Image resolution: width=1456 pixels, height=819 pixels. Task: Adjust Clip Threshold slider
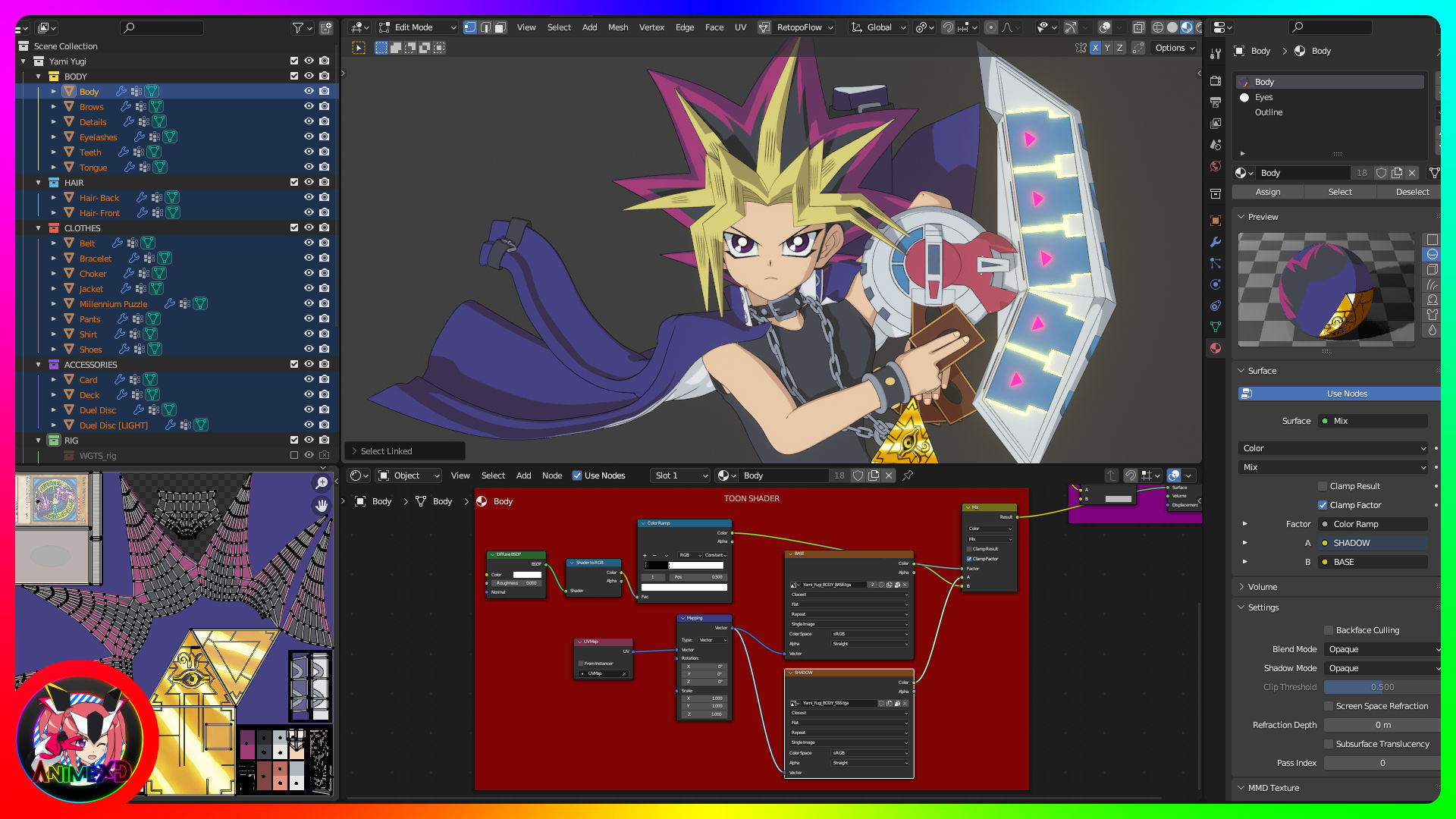(x=1382, y=687)
